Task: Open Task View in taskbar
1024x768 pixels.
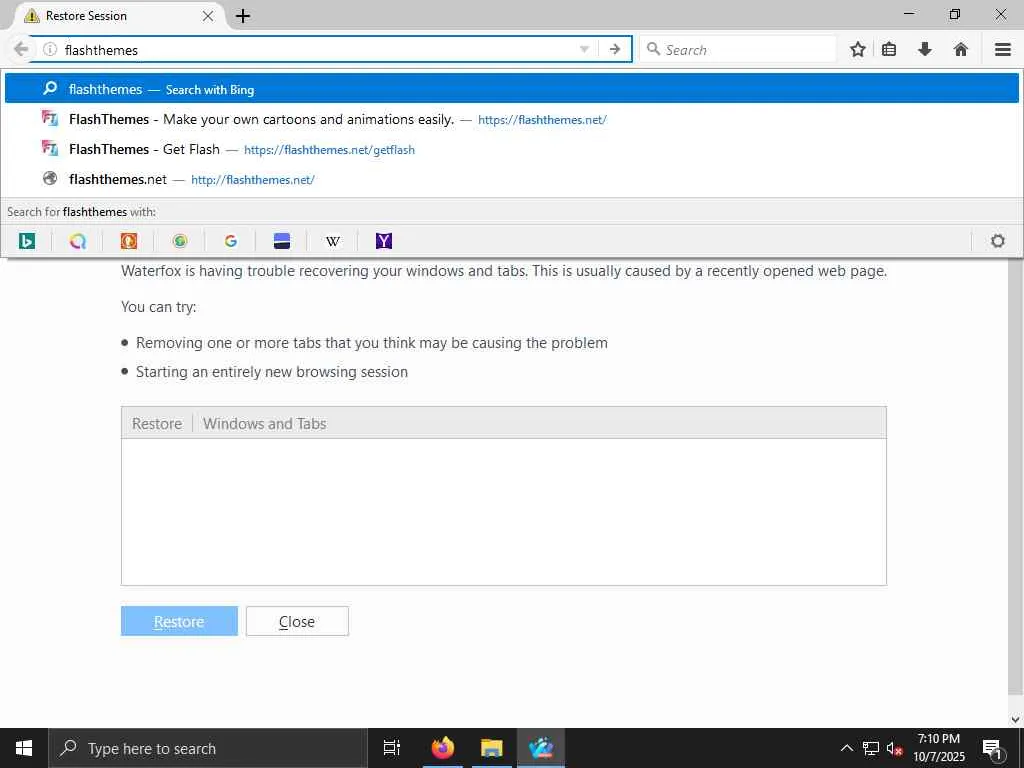Action: click(391, 748)
